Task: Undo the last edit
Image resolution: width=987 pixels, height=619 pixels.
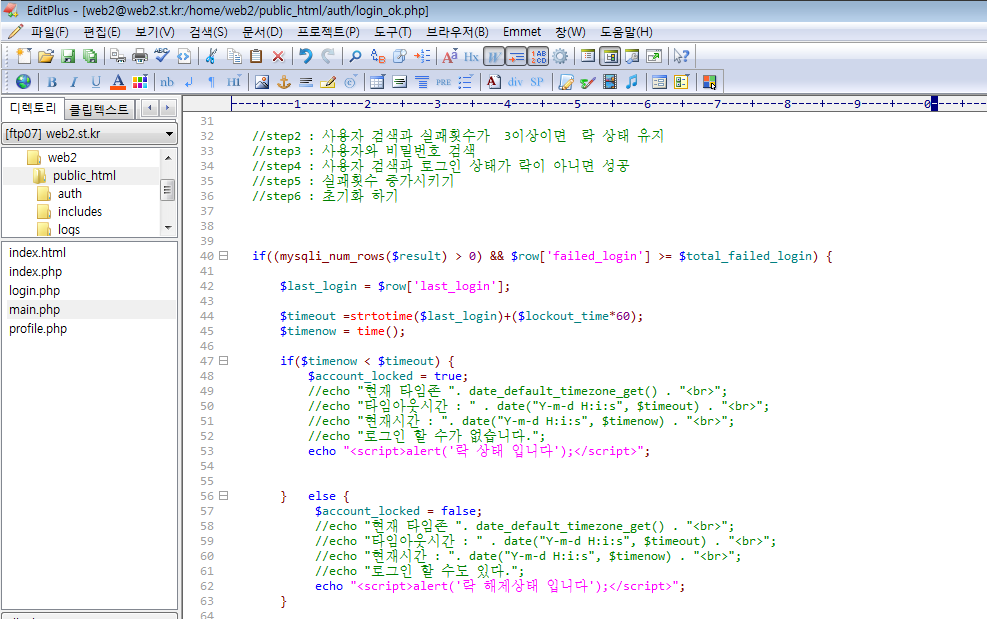Action: [x=306, y=56]
